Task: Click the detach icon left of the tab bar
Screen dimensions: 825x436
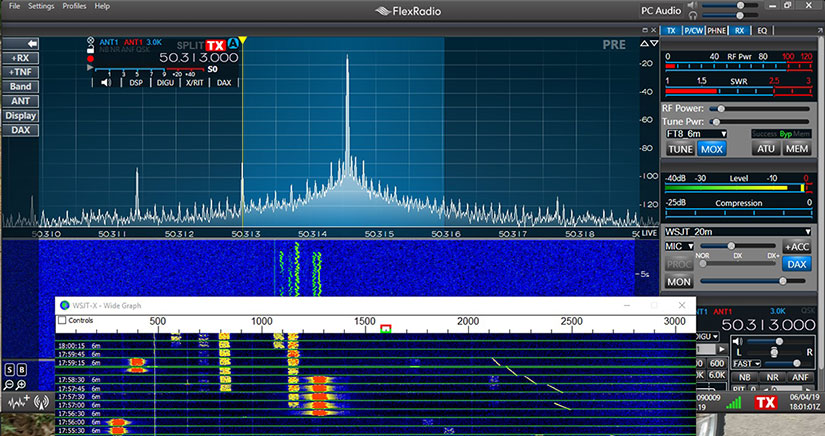Action: coord(645,31)
